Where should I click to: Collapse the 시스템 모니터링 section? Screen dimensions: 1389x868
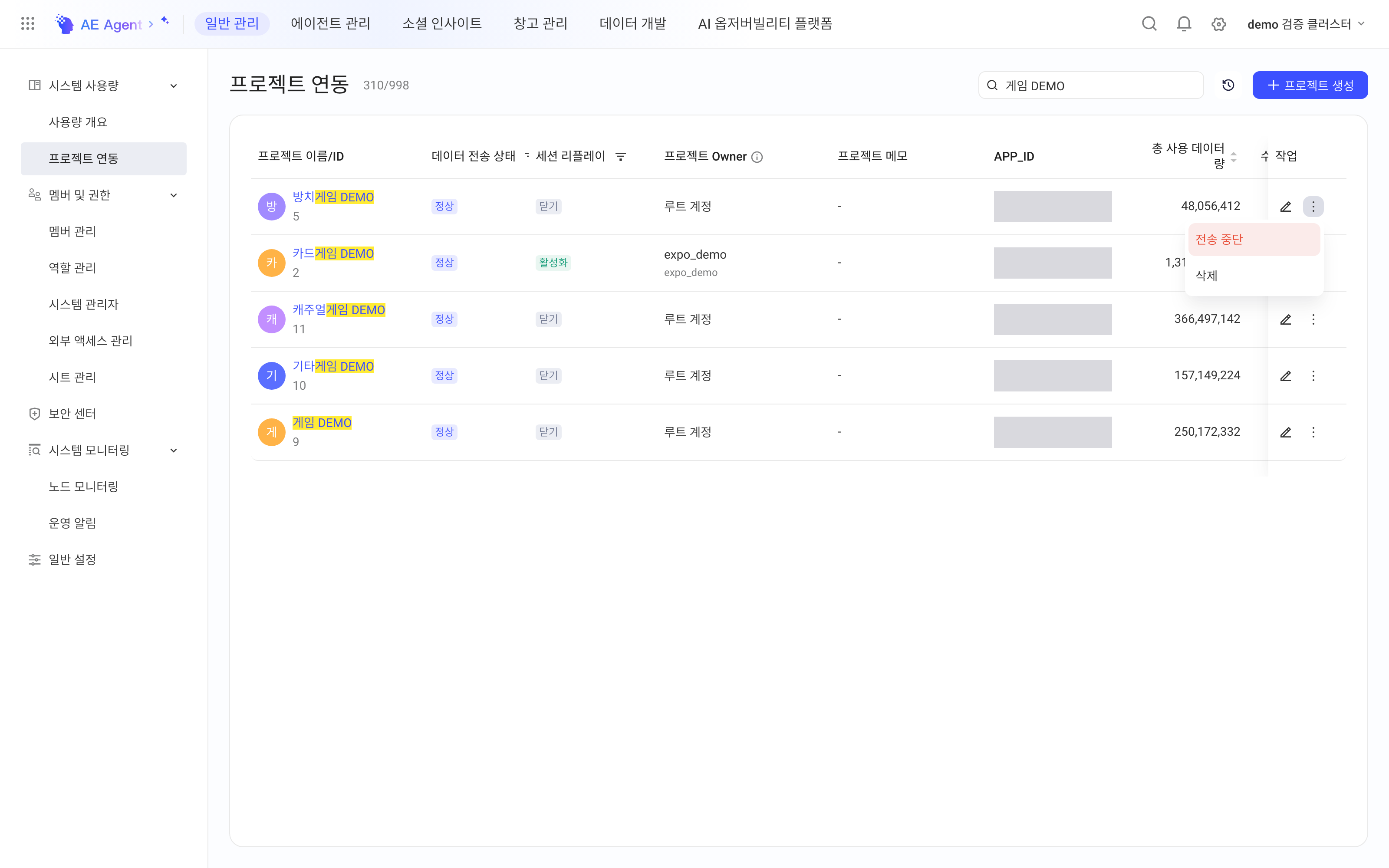click(x=173, y=450)
